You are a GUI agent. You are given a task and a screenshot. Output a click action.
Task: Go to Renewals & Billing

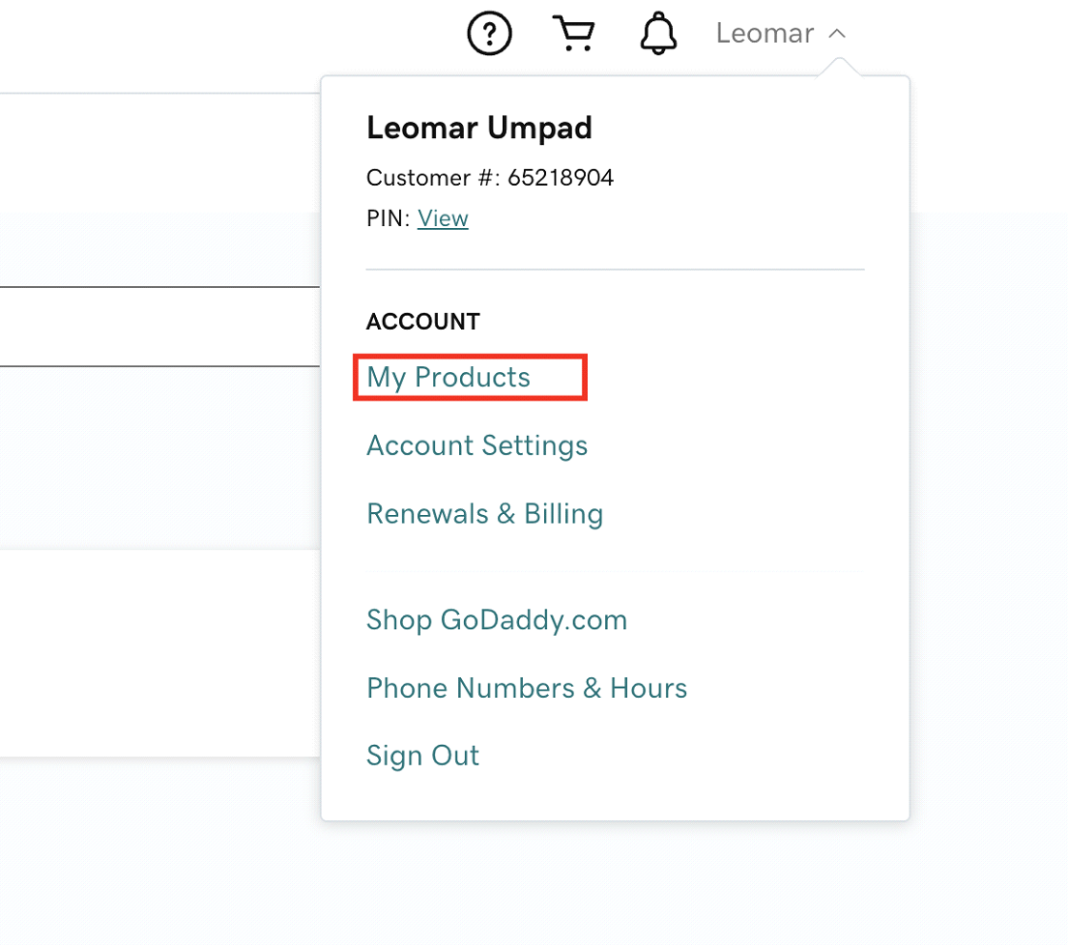pos(485,513)
